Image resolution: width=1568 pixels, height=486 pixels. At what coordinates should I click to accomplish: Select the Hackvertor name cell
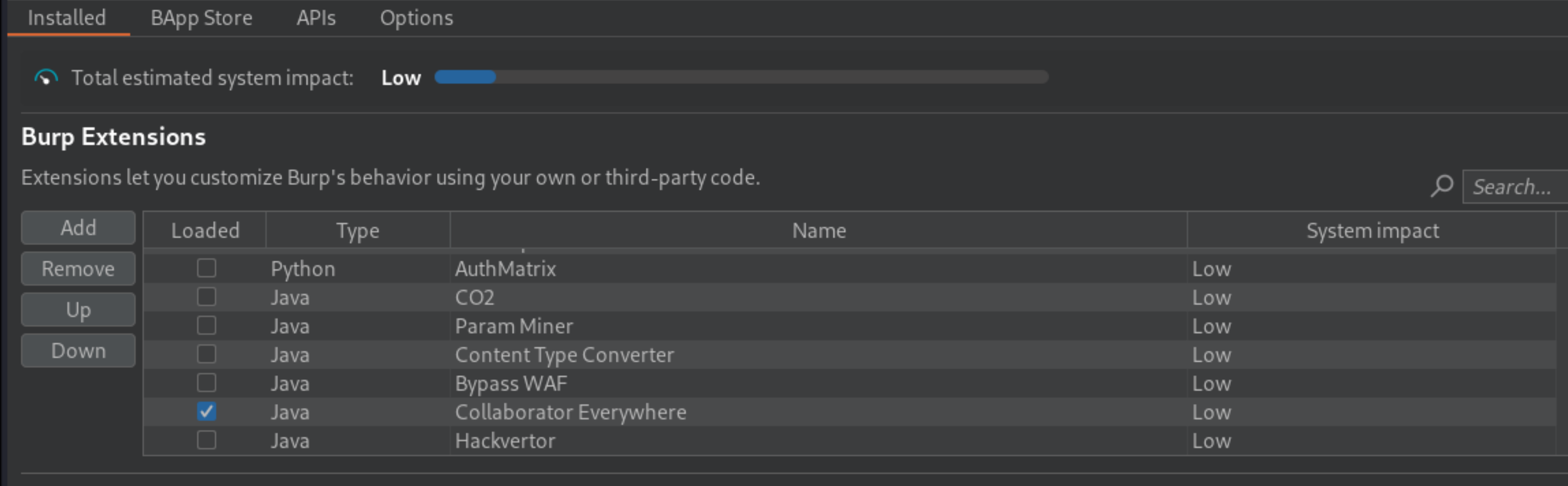pyautogui.click(x=818, y=441)
